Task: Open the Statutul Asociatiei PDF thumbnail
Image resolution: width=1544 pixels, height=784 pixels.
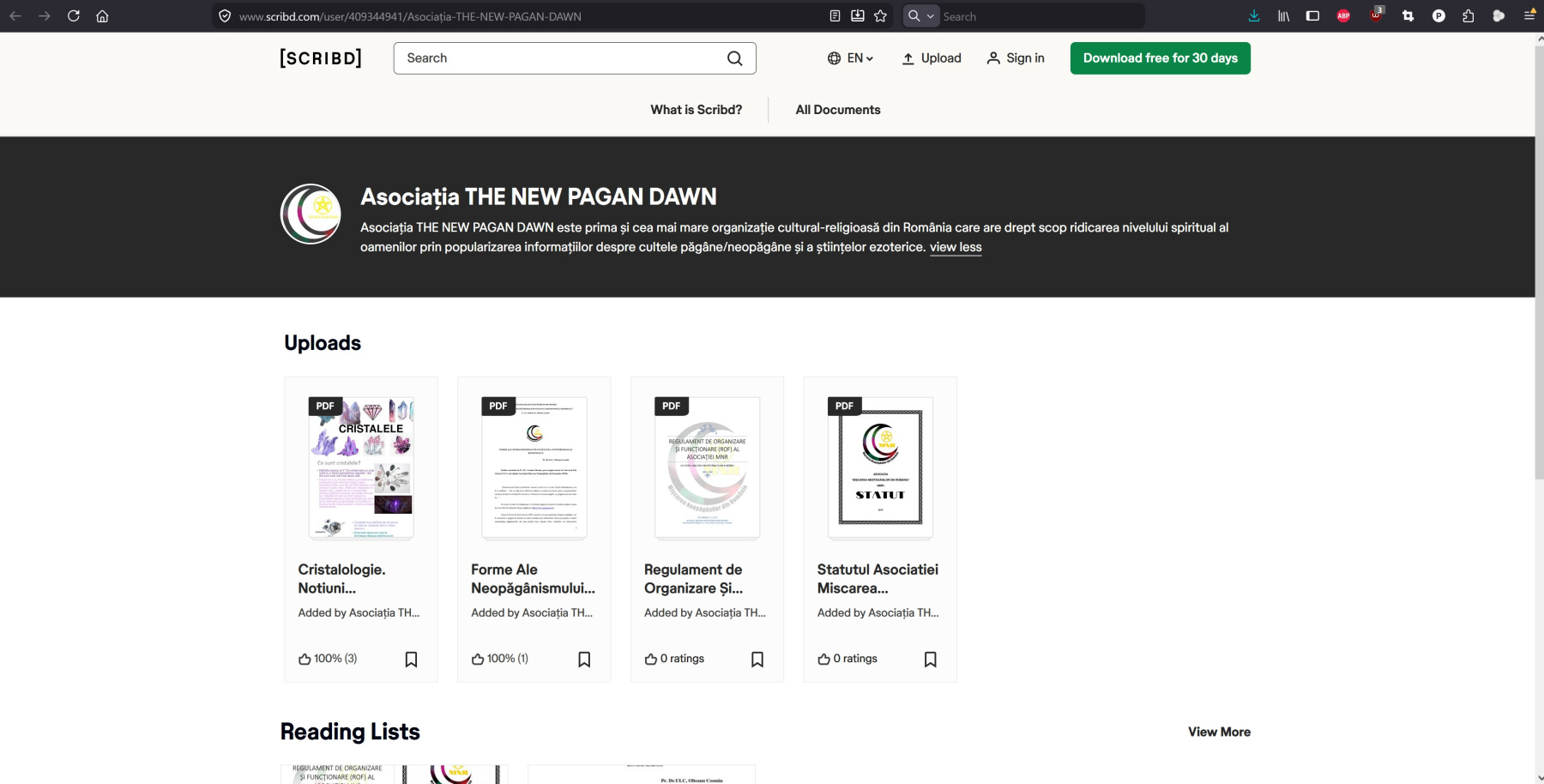Action: coord(880,467)
